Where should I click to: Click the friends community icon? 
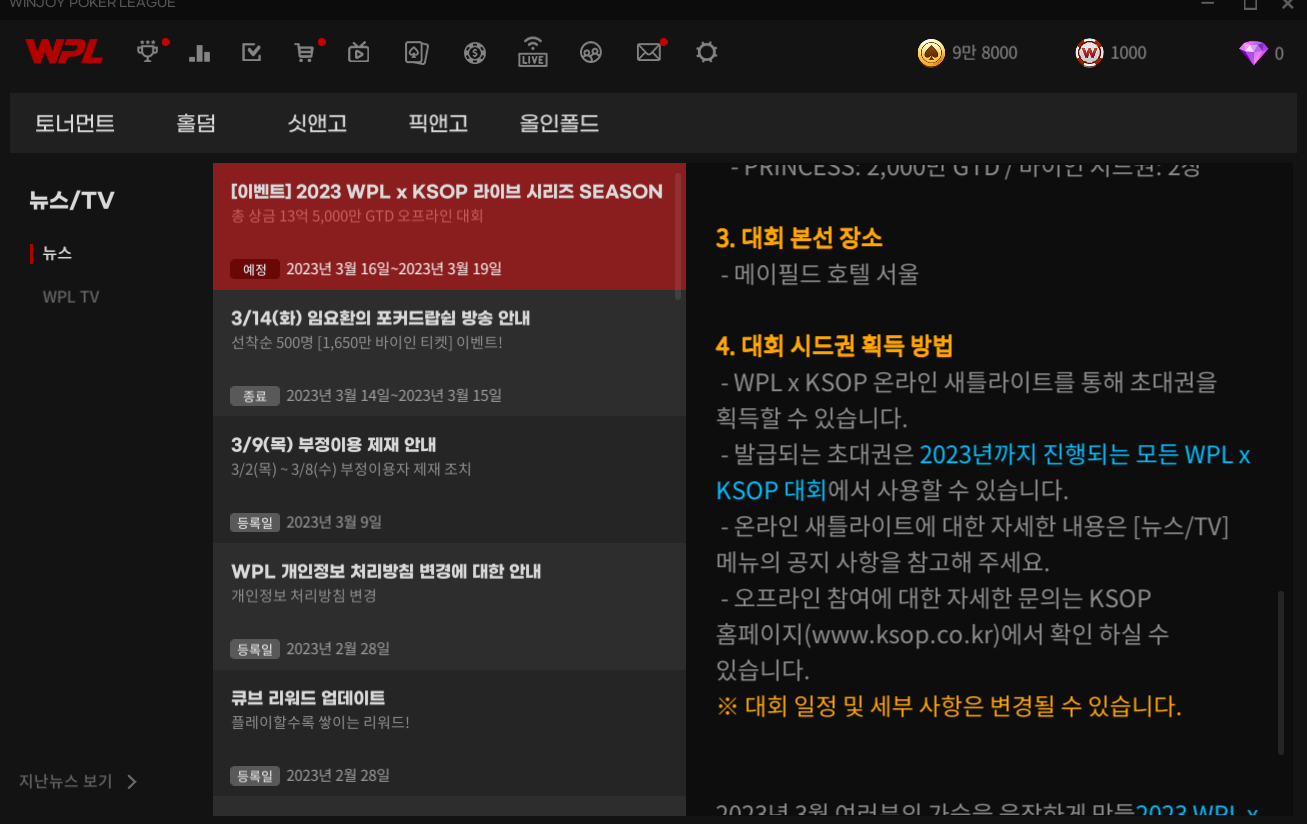pyautogui.click(x=591, y=52)
